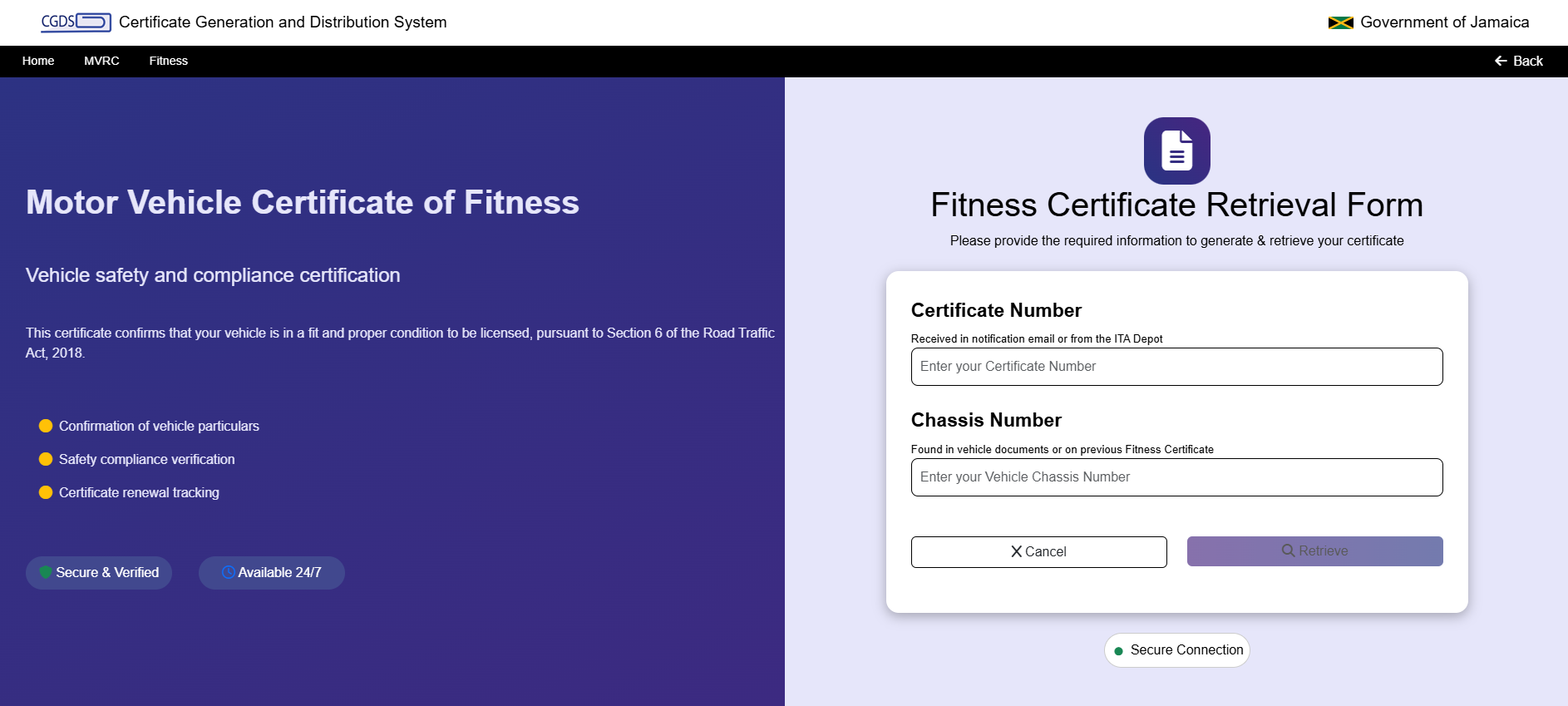Click the Government of Jamaica text
Viewport: 1568px width, 706px height.
[x=1444, y=22]
